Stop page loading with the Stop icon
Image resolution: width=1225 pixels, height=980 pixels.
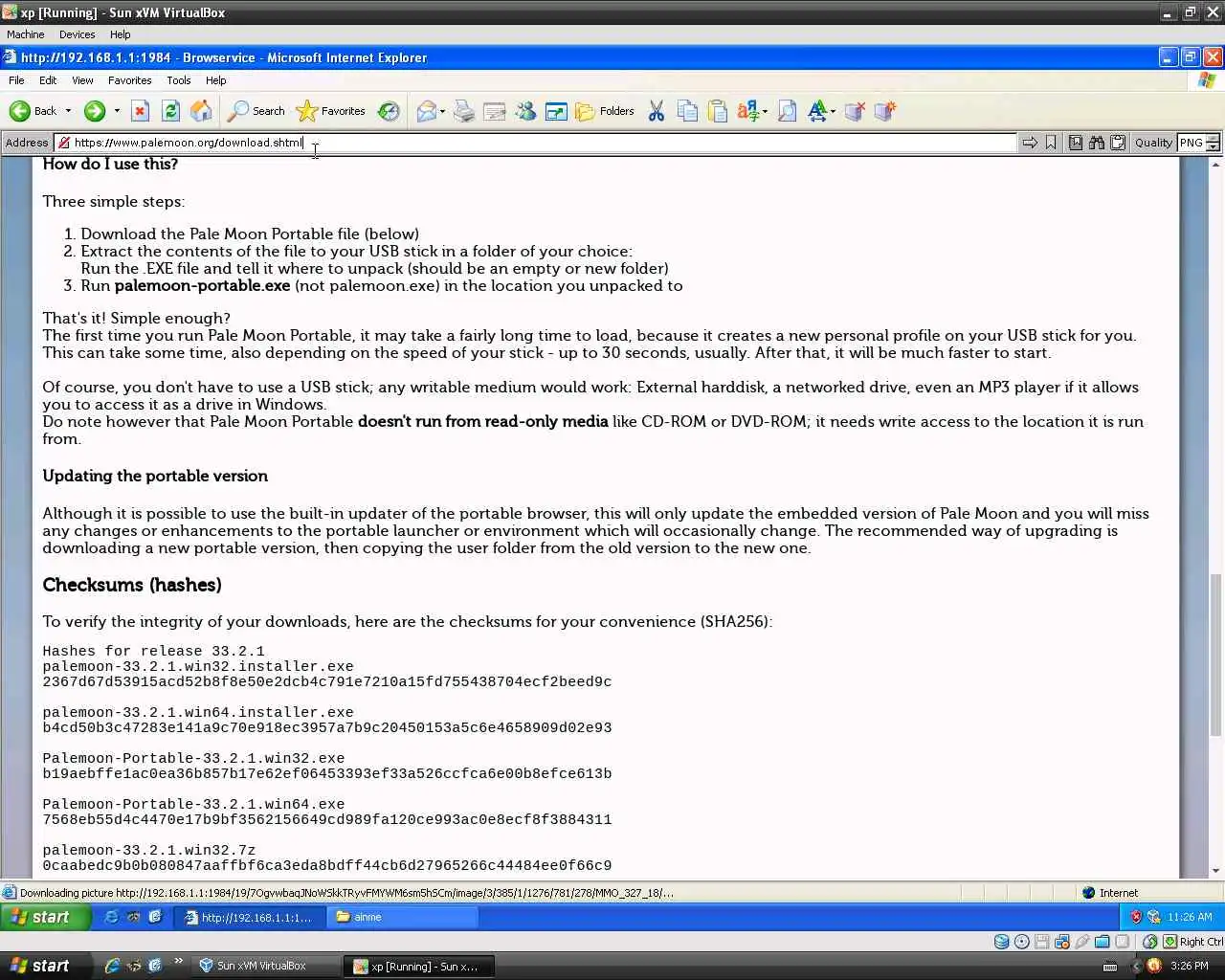coord(140,111)
